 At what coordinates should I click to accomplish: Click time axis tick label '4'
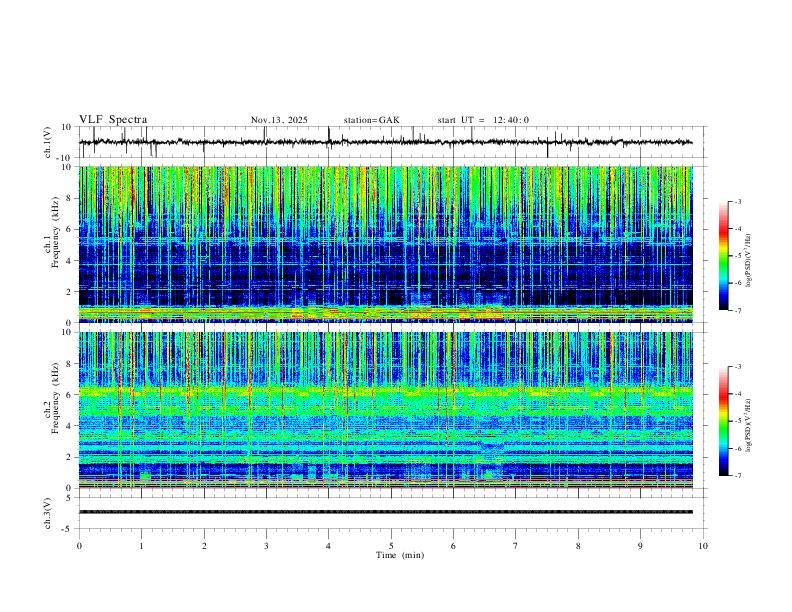[x=329, y=546]
